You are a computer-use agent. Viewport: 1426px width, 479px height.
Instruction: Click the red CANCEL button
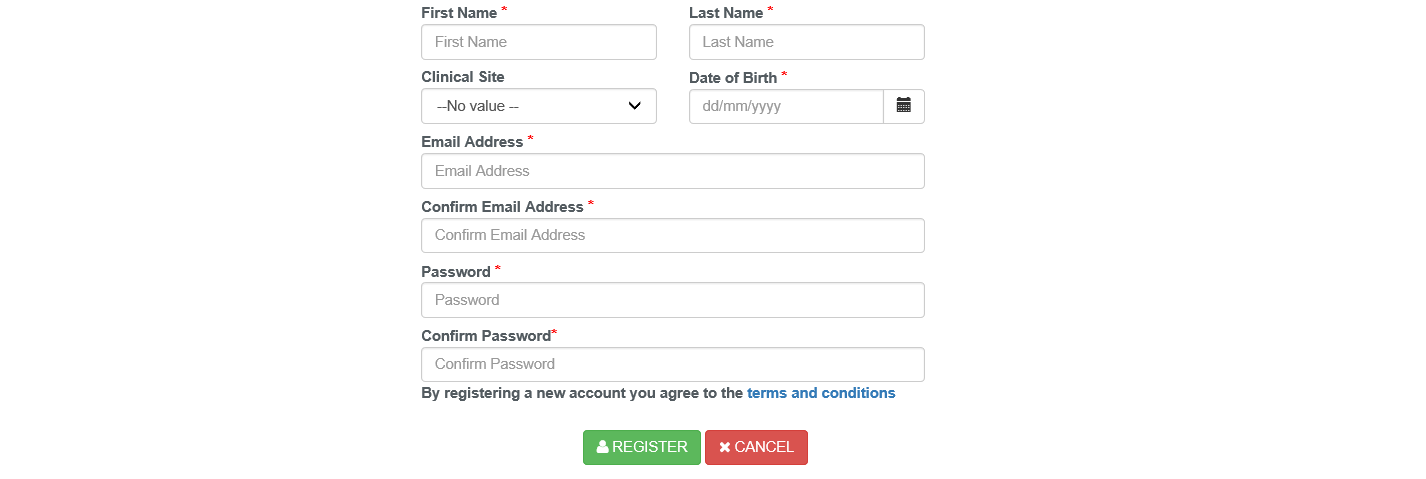pos(756,447)
